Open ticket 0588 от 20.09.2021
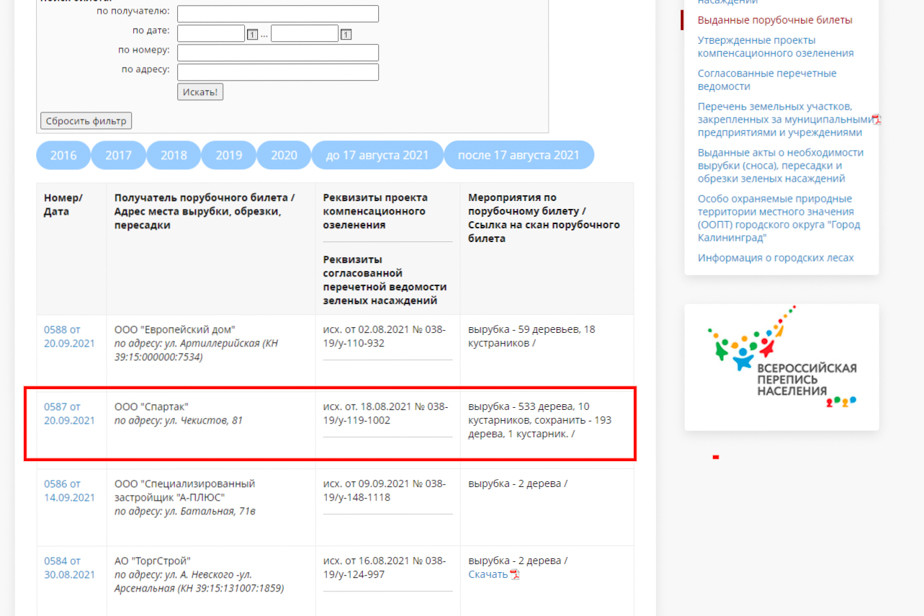Viewport: 924px width, 616px height. coord(69,336)
